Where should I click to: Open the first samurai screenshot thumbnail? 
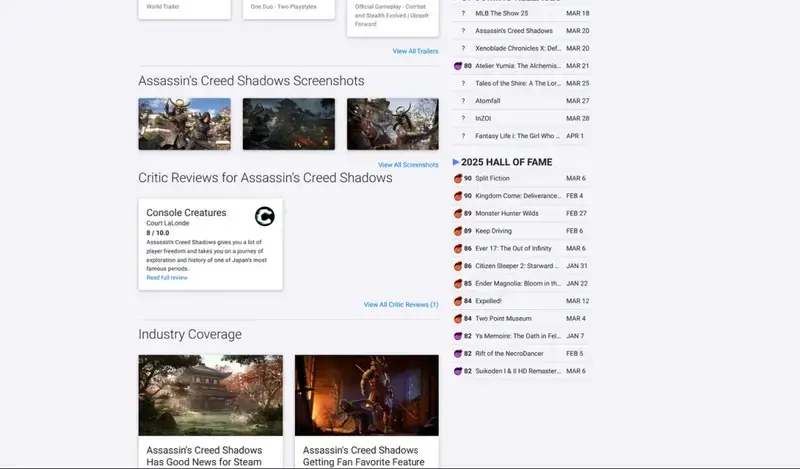click(x=184, y=124)
